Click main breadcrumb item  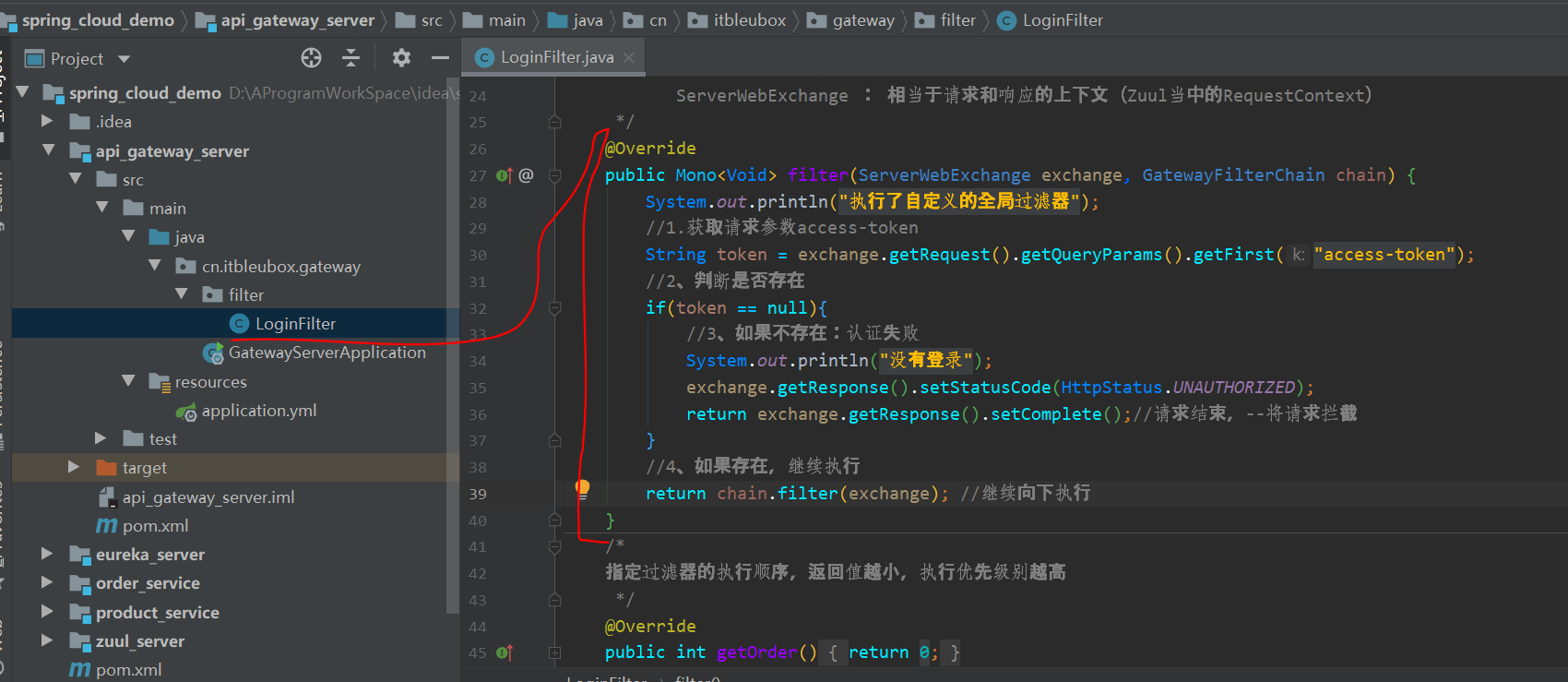pos(507,19)
